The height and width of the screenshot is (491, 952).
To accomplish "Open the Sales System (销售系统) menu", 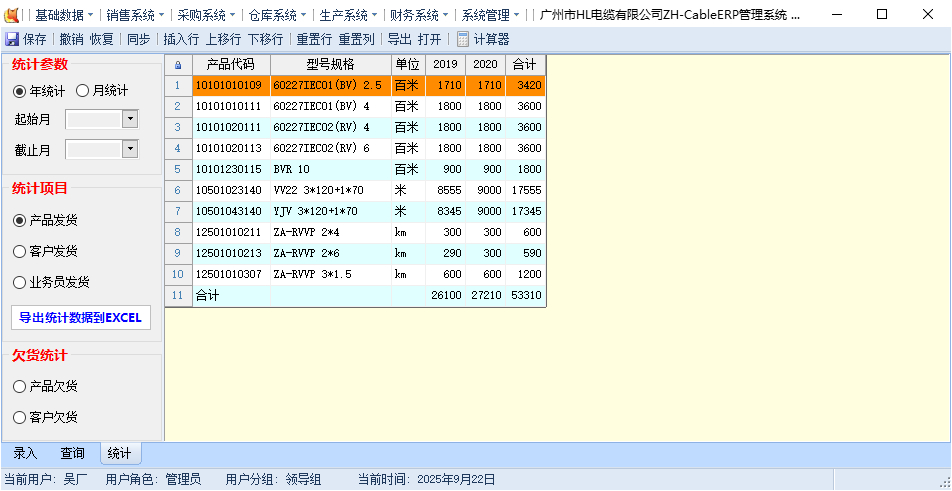I will (130, 15).
